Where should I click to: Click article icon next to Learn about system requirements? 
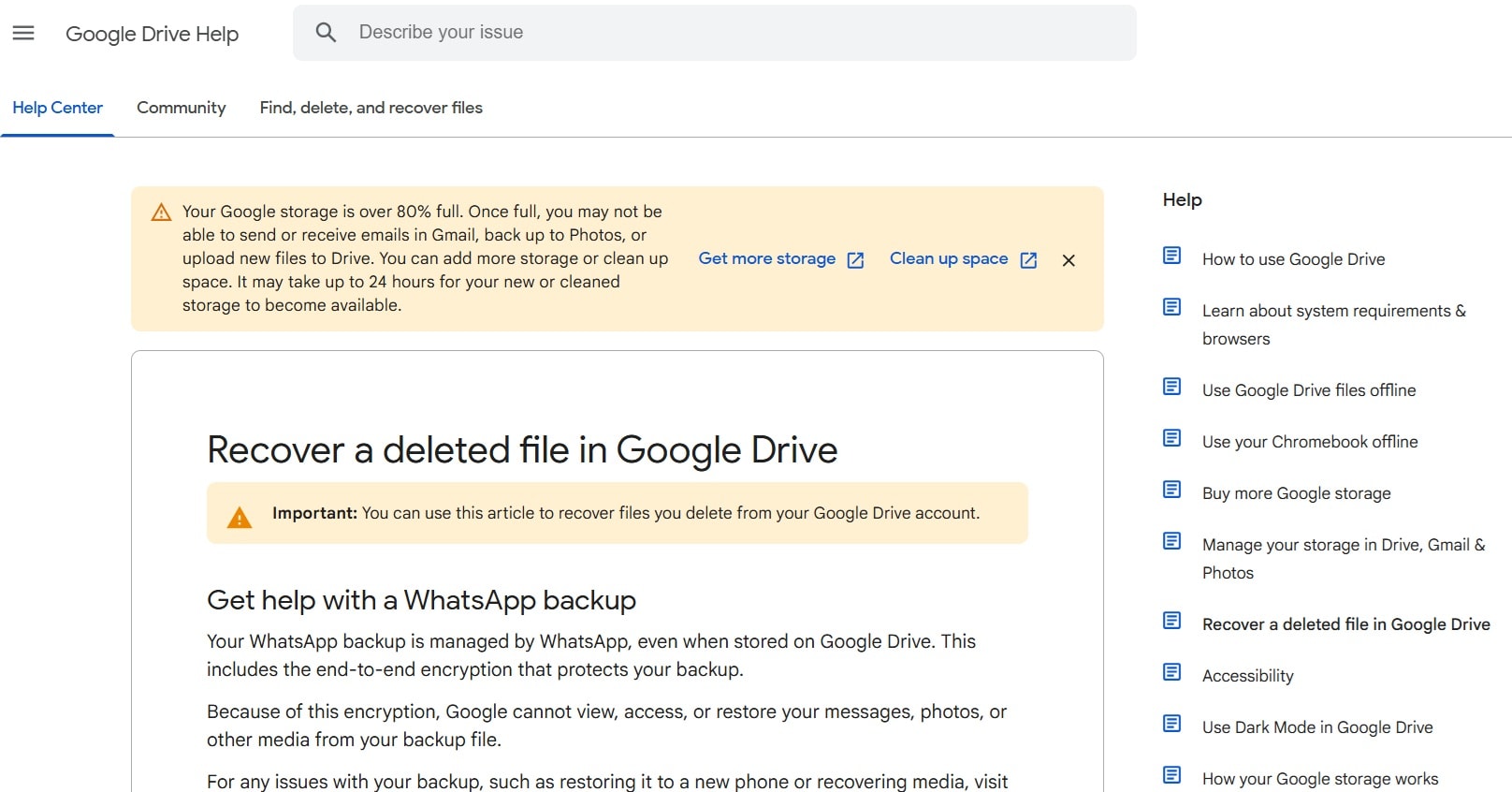point(1171,307)
